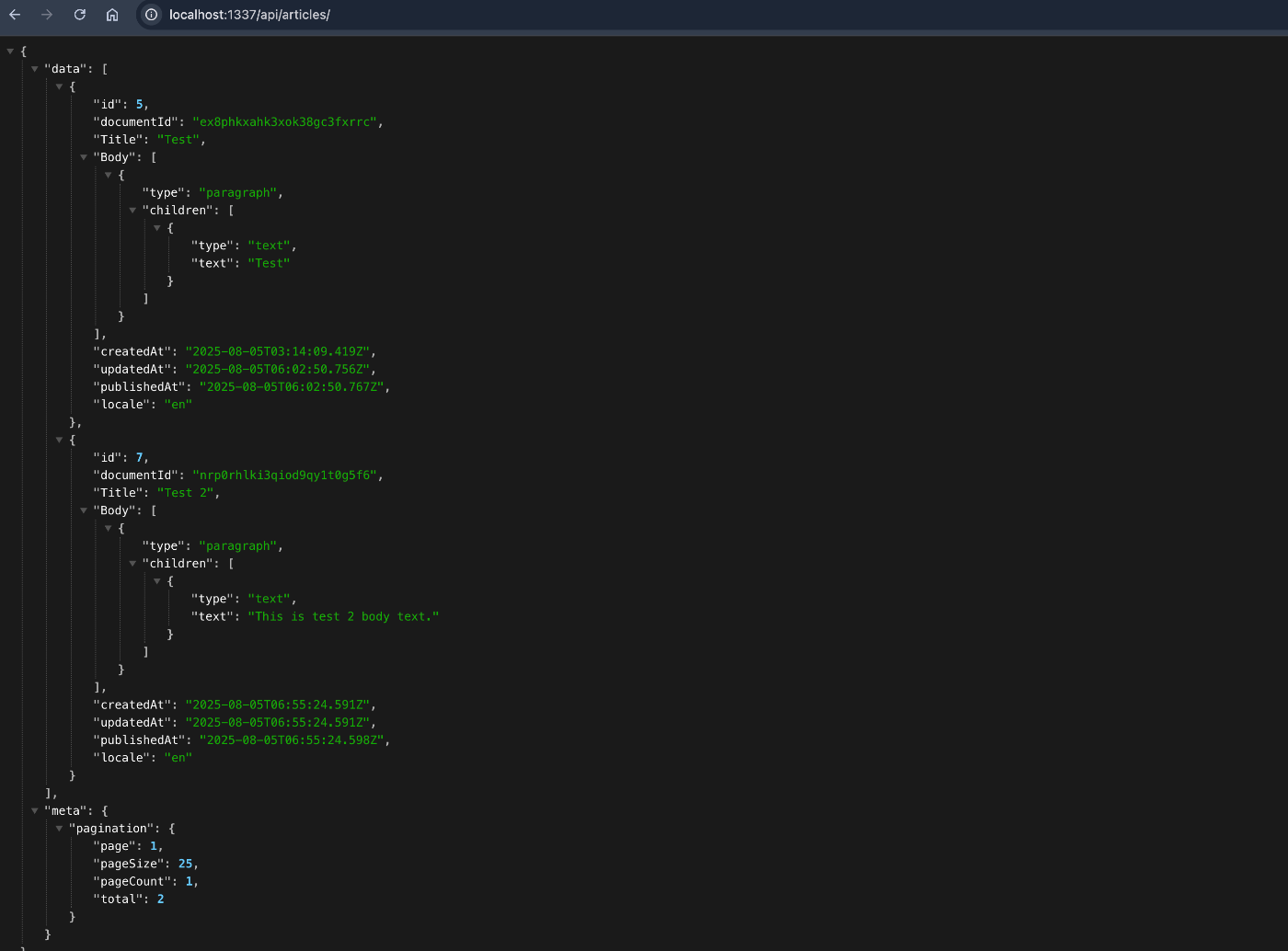Click the browser forward arrow

click(x=47, y=15)
